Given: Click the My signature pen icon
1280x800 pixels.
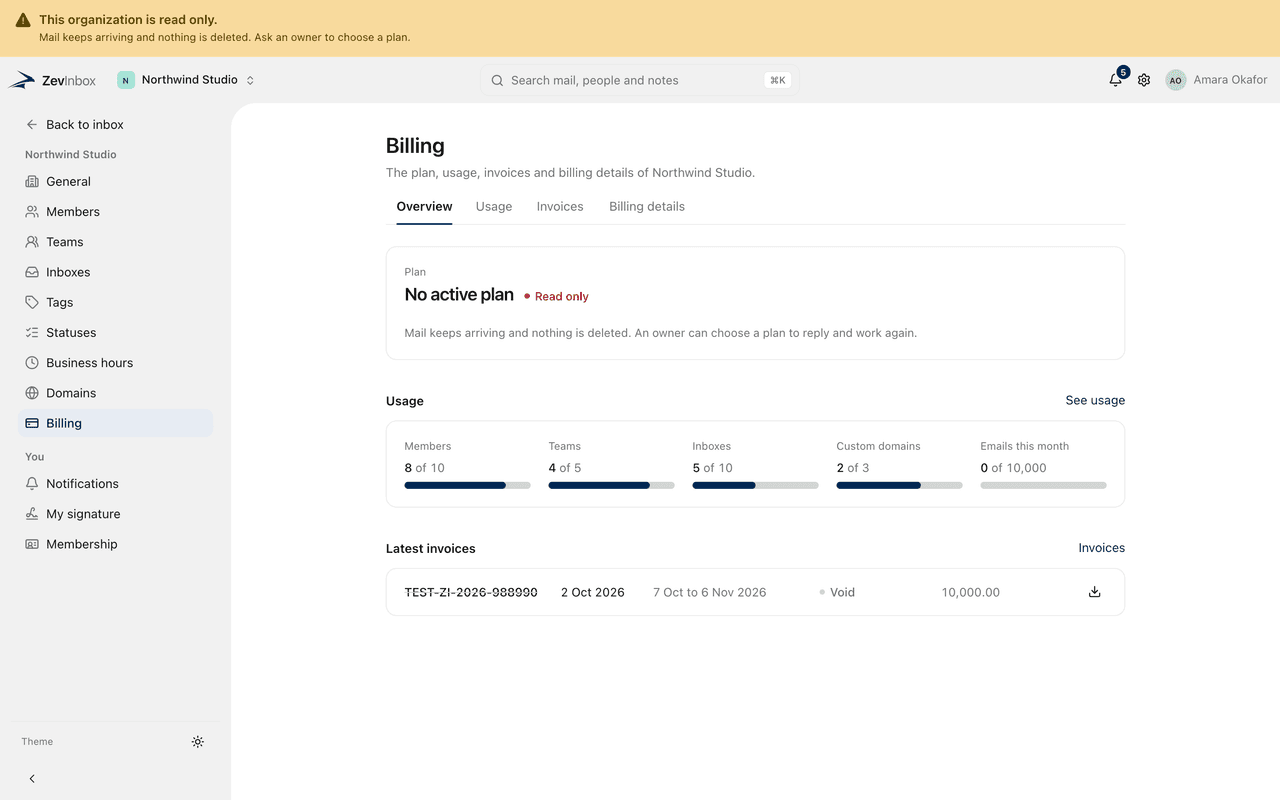Looking at the screenshot, I should pyautogui.click(x=32, y=514).
